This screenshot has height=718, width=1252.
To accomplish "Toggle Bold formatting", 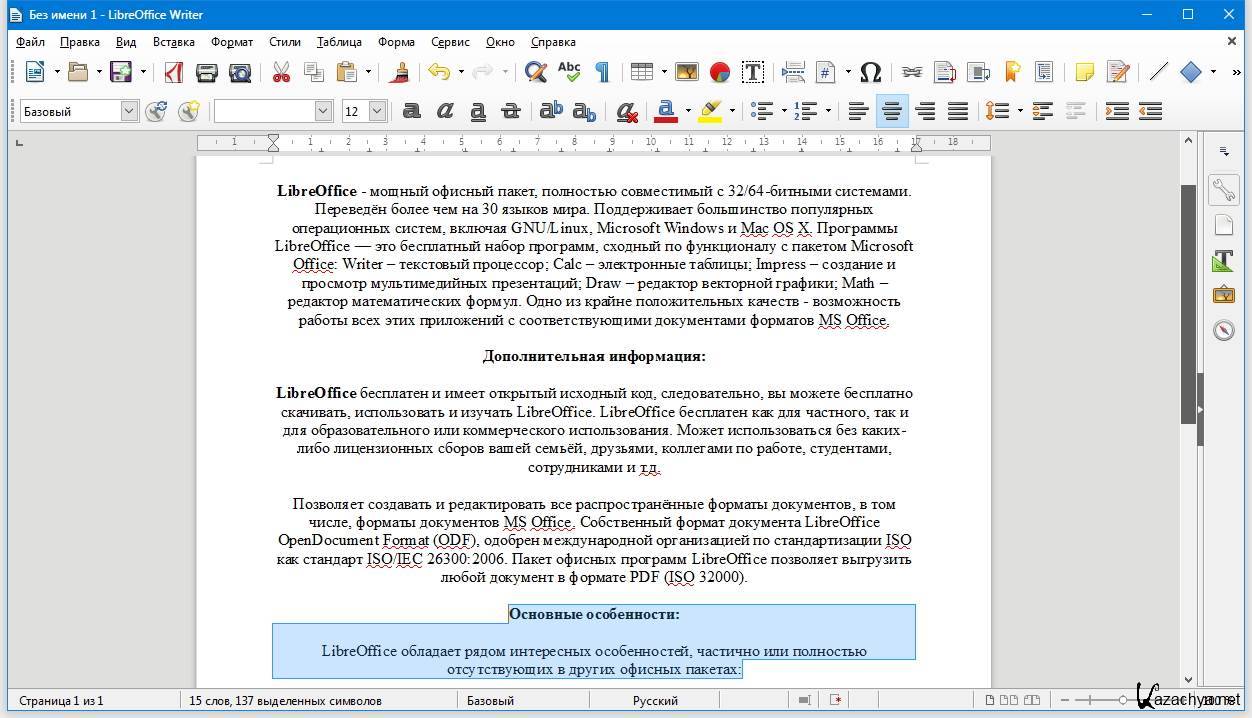I will click(x=411, y=111).
